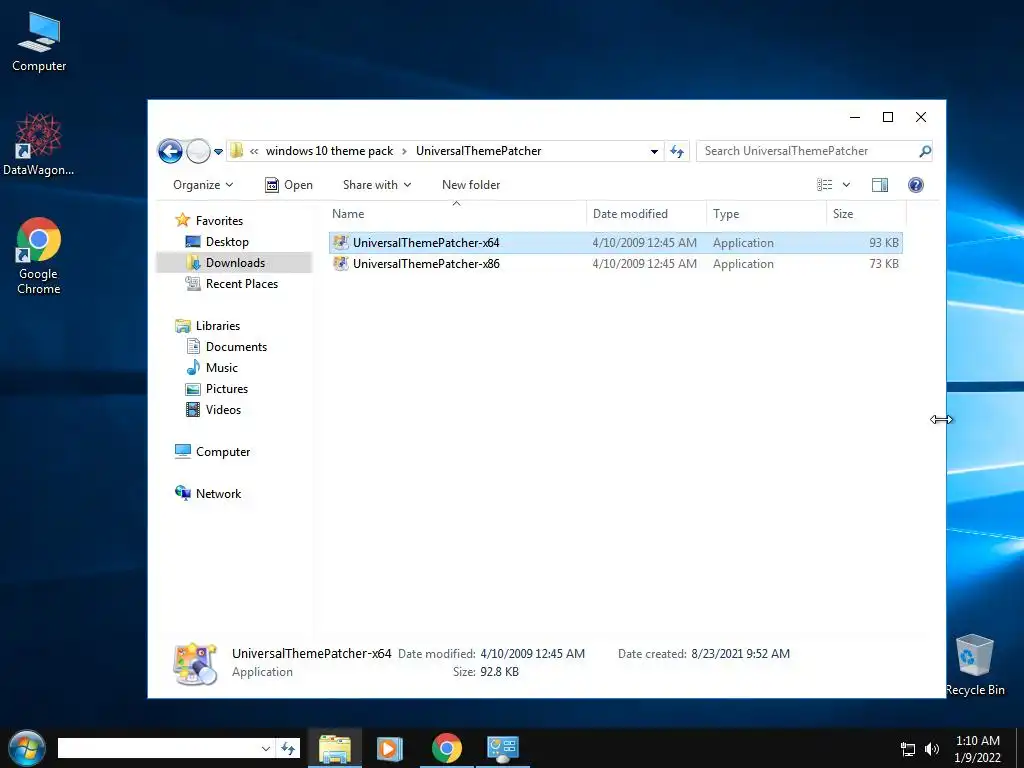1024x768 pixels.
Task: Sort by the Date modified column
Action: [646, 214]
